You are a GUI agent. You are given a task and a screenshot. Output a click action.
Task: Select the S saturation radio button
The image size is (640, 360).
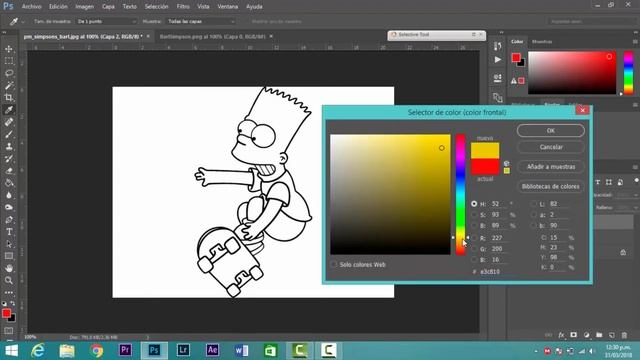click(474, 215)
